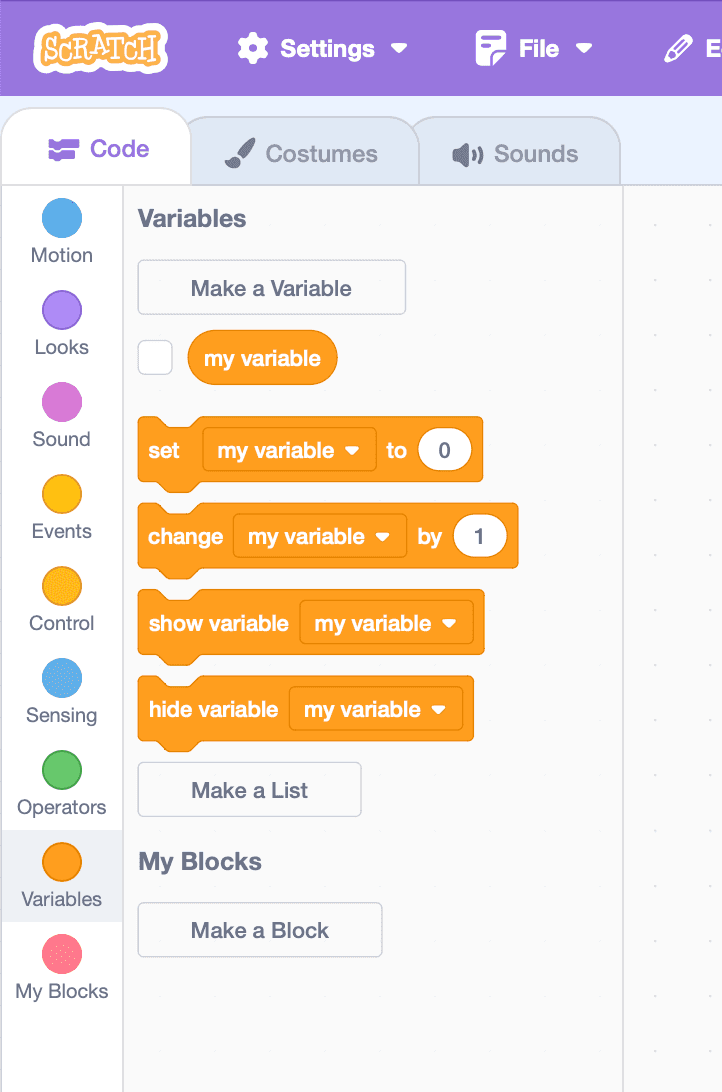The height and width of the screenshot is (1092, 722).
Task: Select the Looks category circle
Action: [x=62, y=311]
